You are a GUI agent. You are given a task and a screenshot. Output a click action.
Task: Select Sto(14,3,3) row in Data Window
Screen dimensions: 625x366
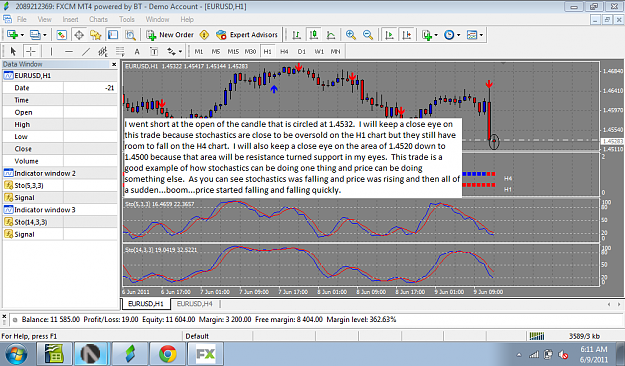[x=60, y=222]
